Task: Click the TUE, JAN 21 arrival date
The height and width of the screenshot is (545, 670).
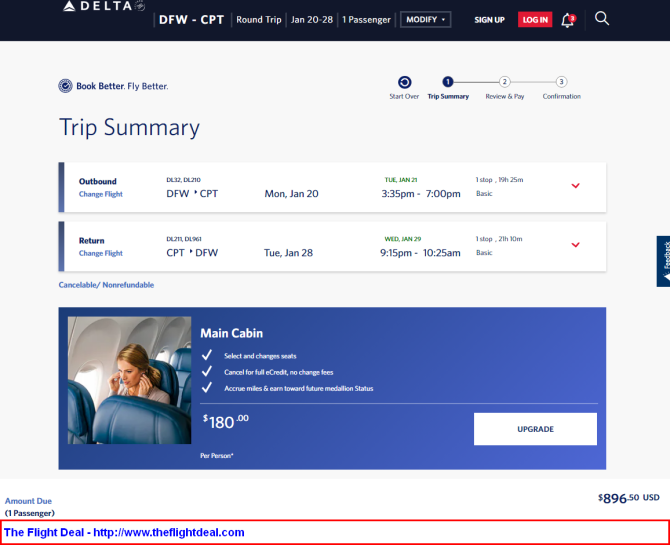Action: pyautogui.click(x=401, y=180)
